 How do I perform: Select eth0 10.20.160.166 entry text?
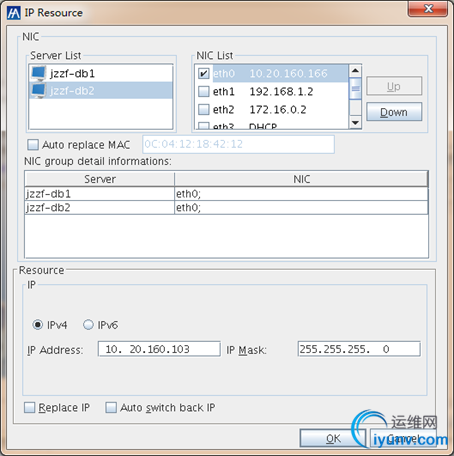270,73
